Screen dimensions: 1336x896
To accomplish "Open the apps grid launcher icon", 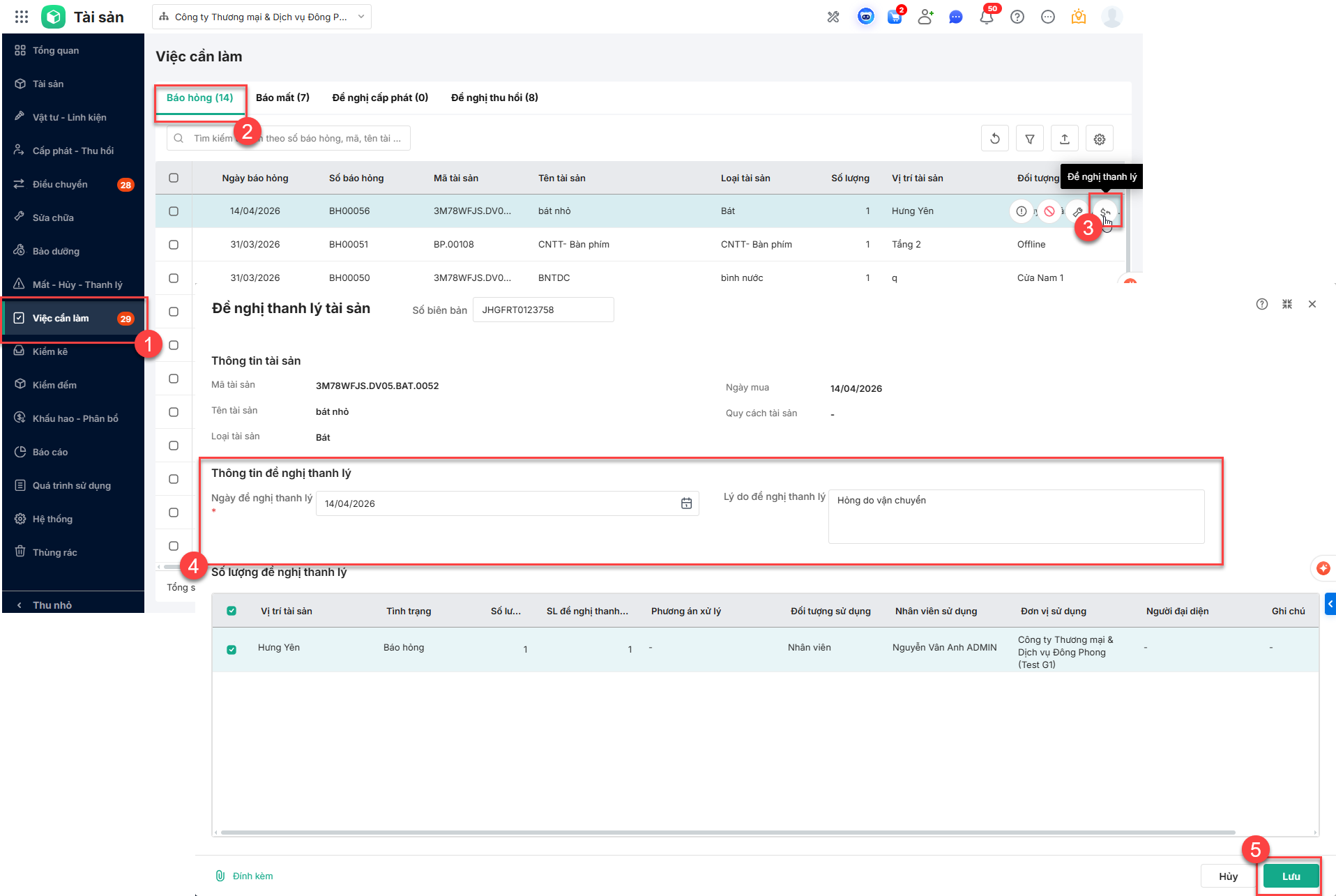I will (x=22, y=17).
